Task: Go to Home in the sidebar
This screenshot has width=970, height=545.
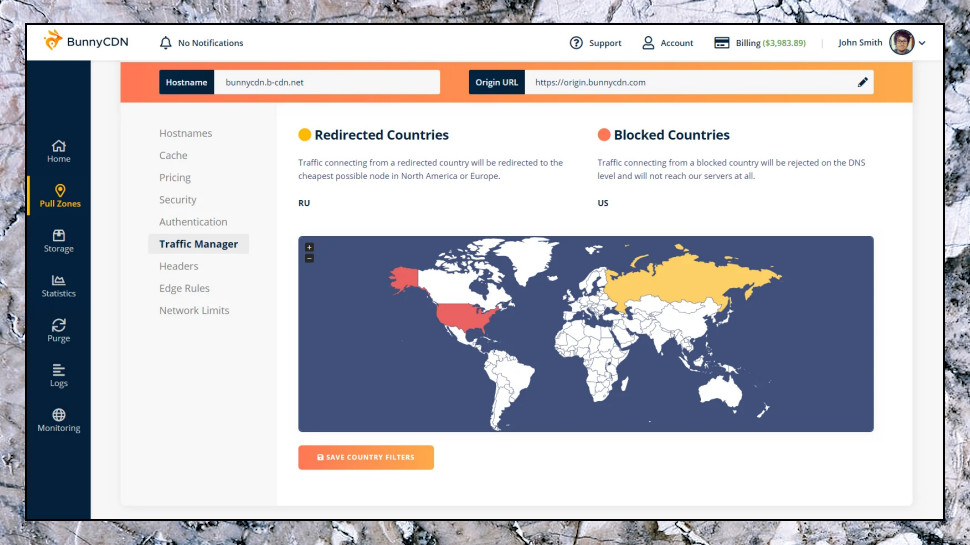Action: pyautogui.click(x=59, y=151)
